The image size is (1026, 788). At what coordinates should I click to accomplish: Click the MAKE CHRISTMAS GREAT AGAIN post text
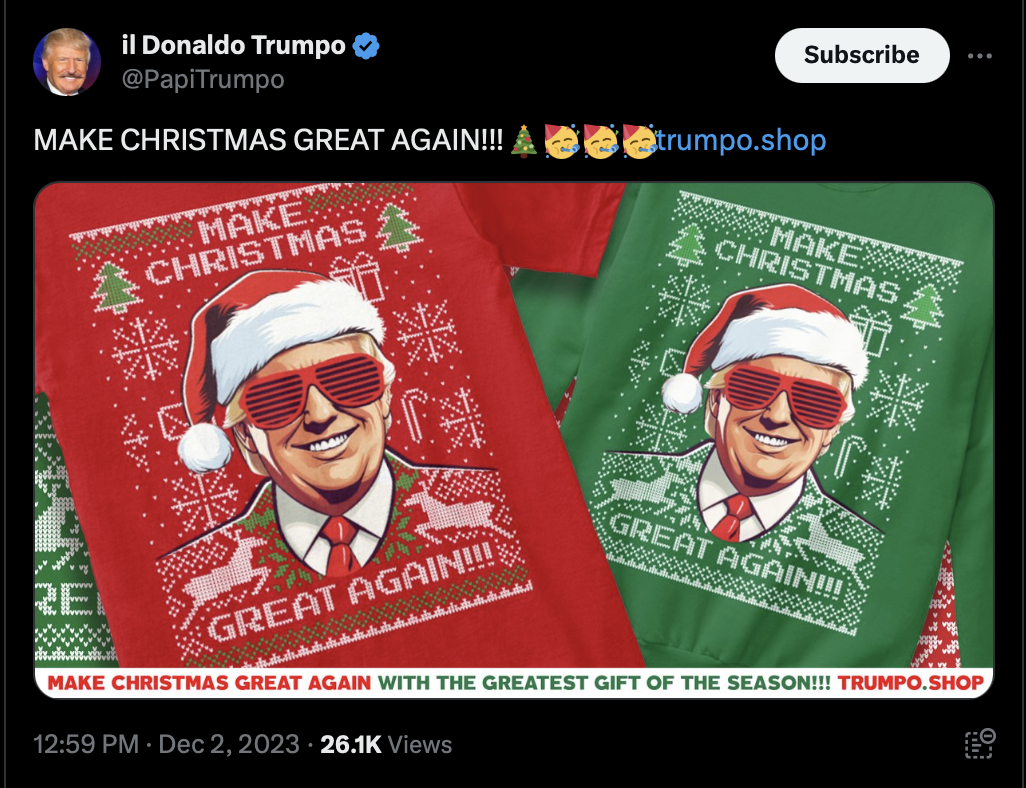(x=269, y=140)
